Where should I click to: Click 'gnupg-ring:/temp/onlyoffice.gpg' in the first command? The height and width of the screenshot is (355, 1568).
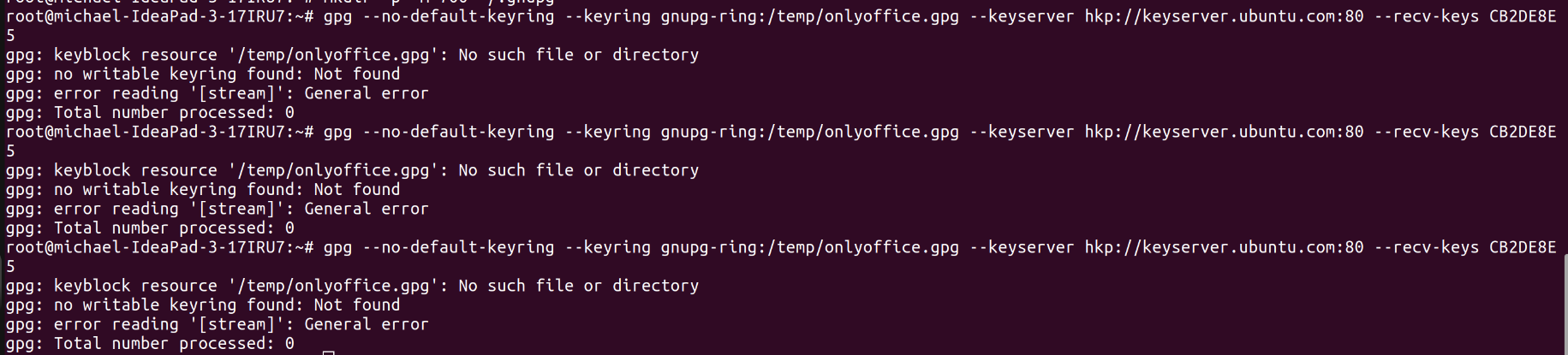pyautogui.click(x=809, y=16)
